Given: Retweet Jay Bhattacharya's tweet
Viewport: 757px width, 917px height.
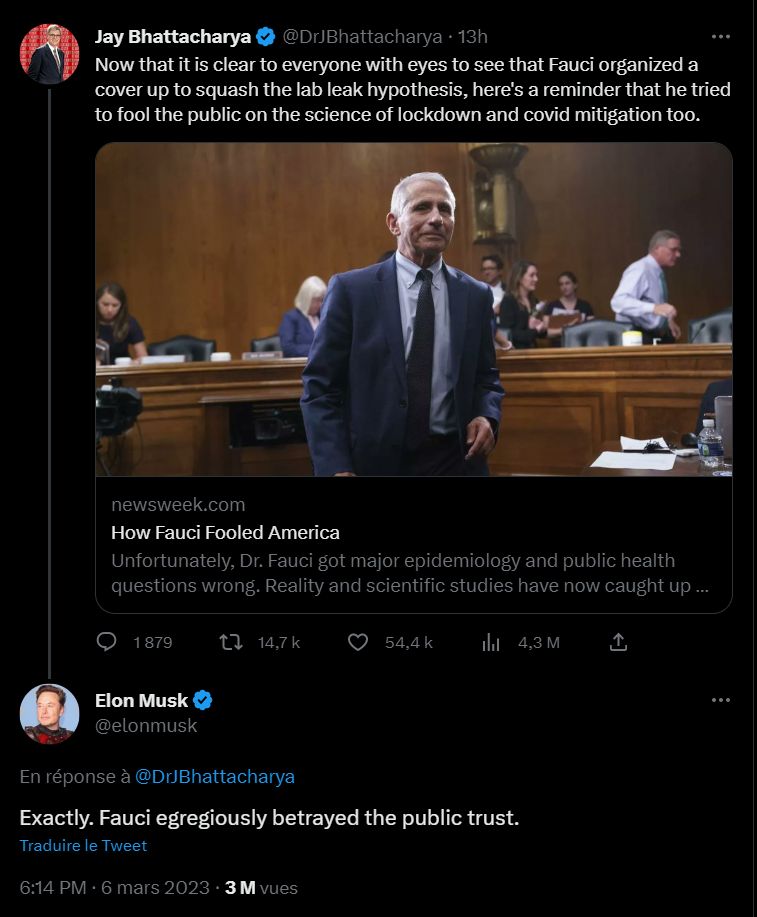Looking at the screenshot, I should click(x=231, y=642).
